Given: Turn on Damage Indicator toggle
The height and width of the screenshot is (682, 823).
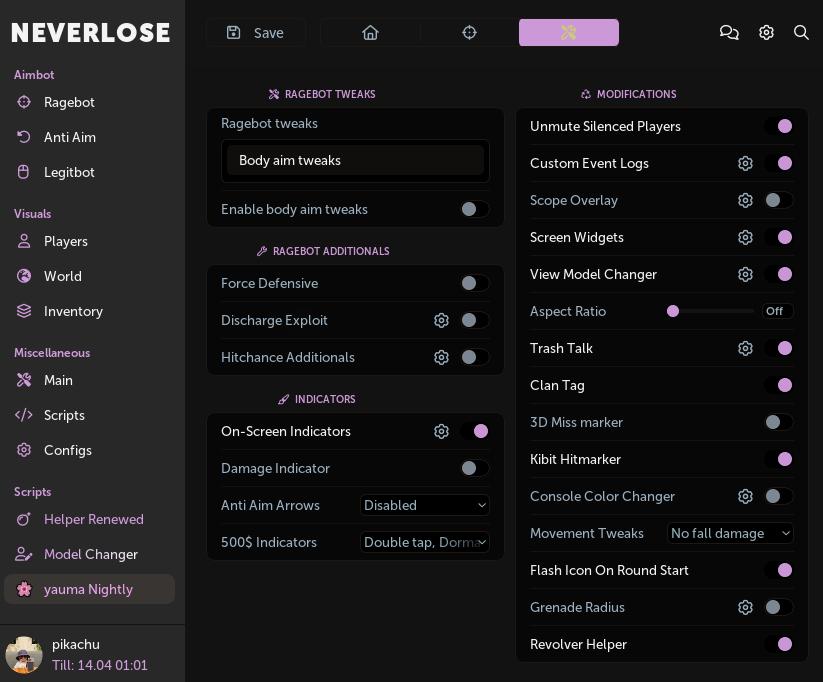Looking at the screenshot, I should [474, 468].
